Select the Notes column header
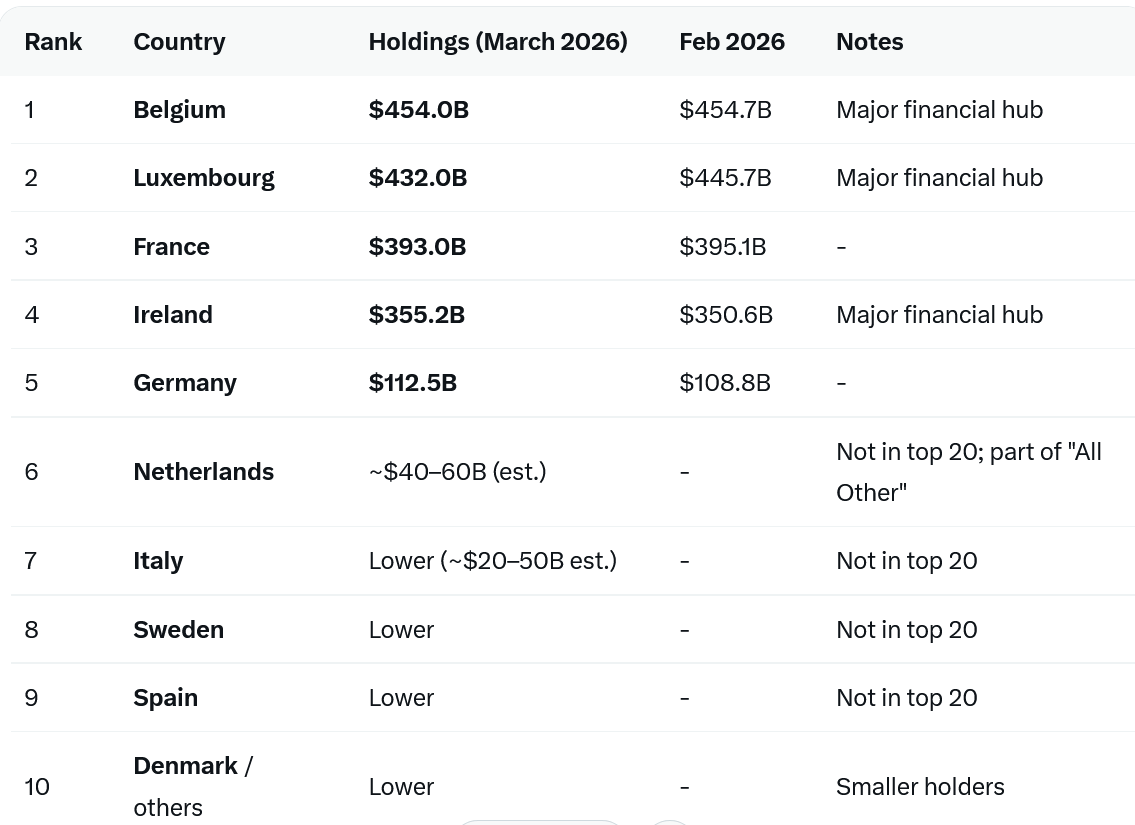This screenshot has width=1135, height=825. coord(869,42)
